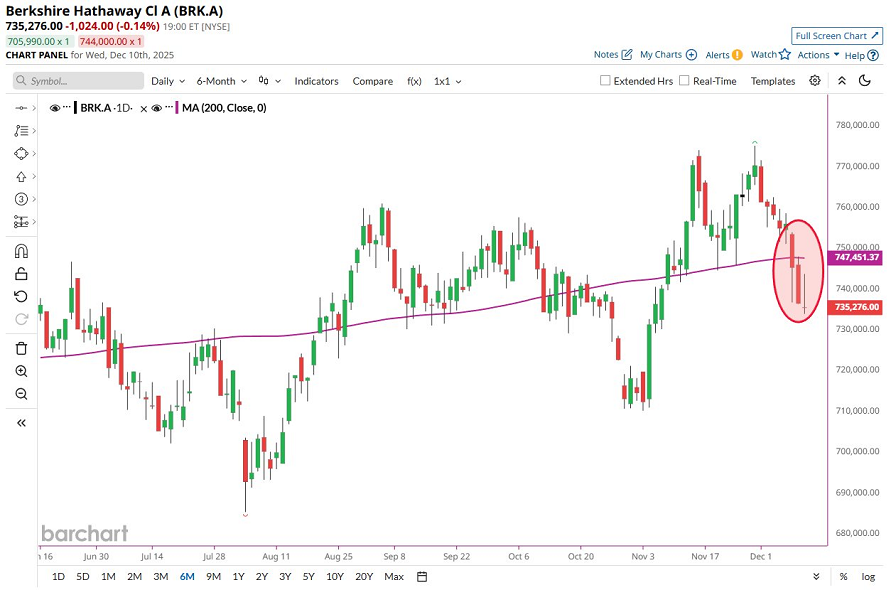
Task: Click the 735,276.00 last price label
Action: point(857,307)
